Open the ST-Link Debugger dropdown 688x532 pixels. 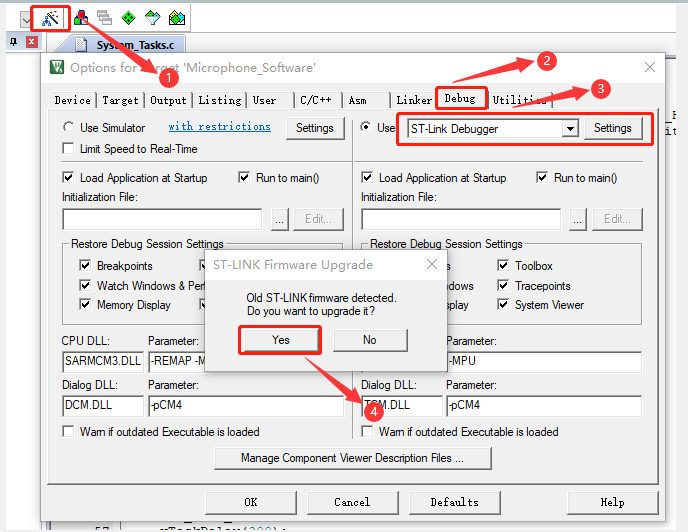click(x=569, y=129)
